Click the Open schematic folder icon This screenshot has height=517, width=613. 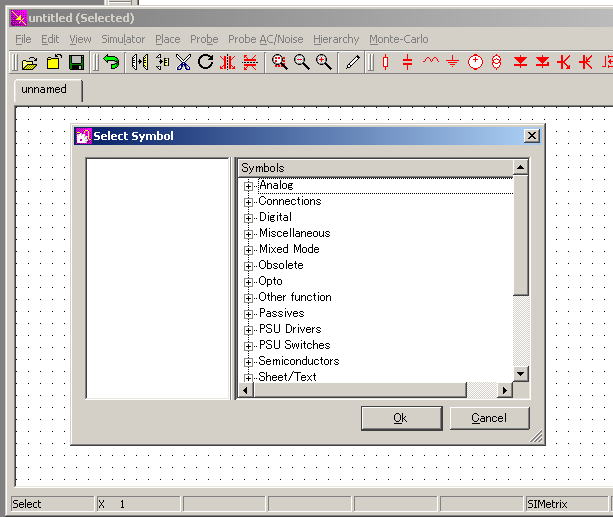click(x=30, y=63)
